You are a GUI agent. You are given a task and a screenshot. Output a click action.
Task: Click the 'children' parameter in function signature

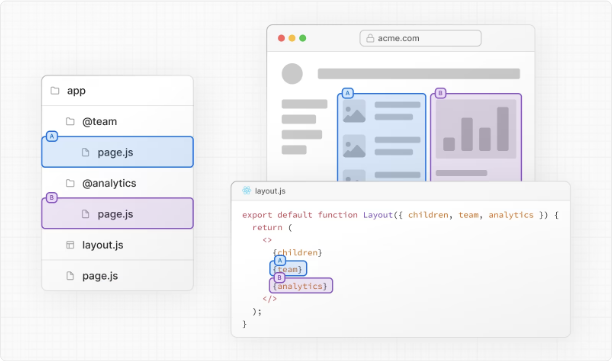428,215
